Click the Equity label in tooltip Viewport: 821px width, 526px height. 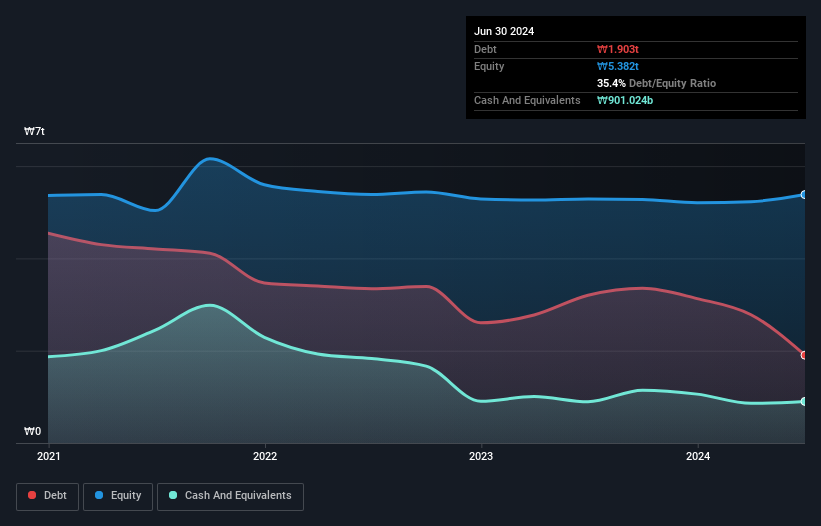pyautogui.click(x=489, y=66)
